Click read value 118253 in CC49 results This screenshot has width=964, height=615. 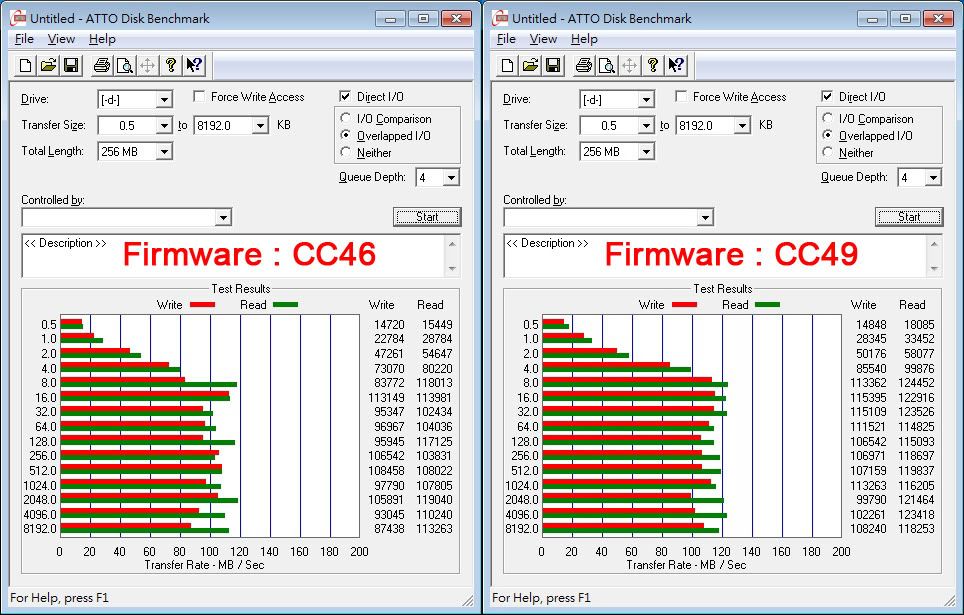point(917,529)
